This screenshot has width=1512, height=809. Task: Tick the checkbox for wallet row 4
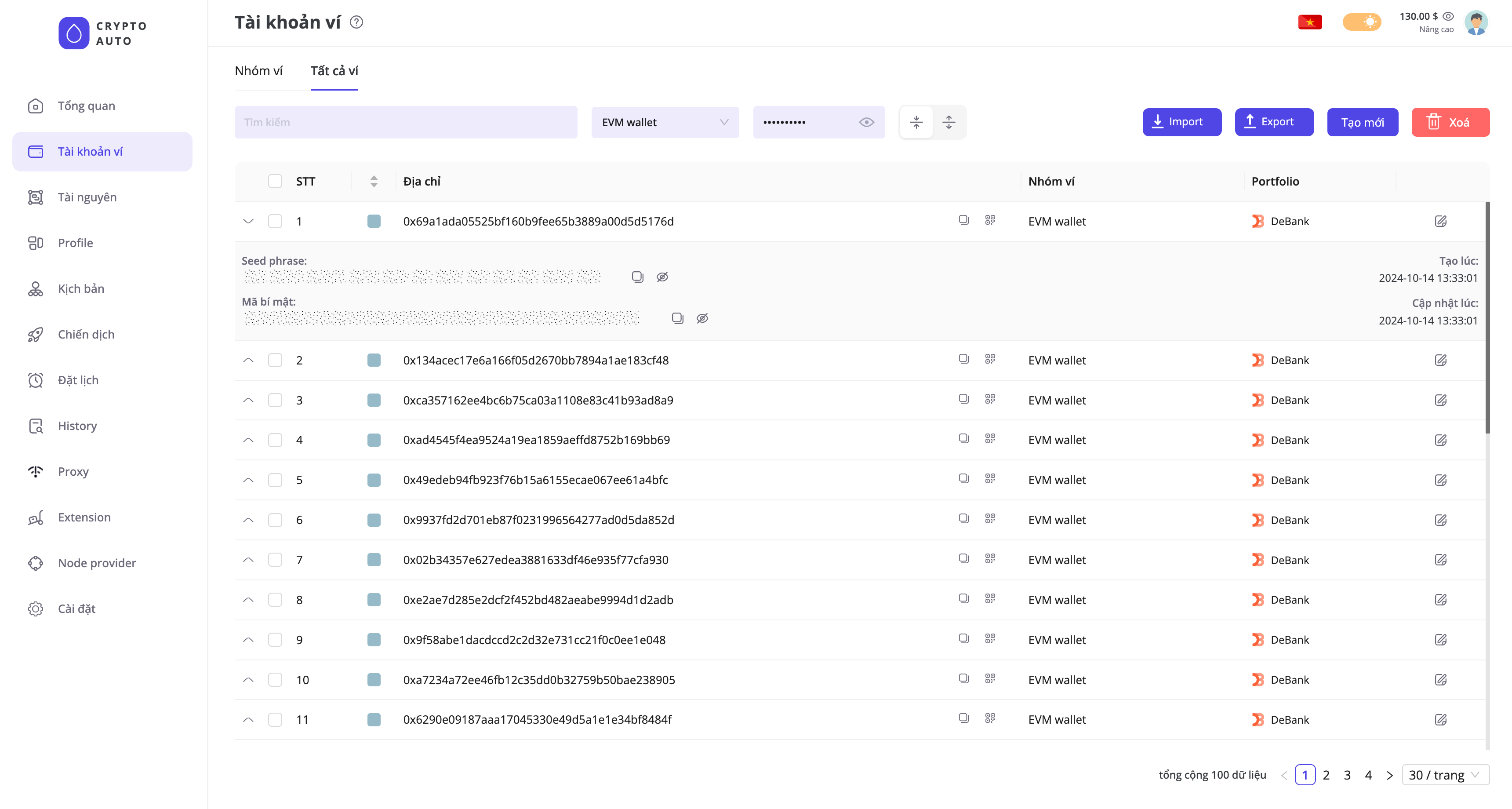click(275, 440)
